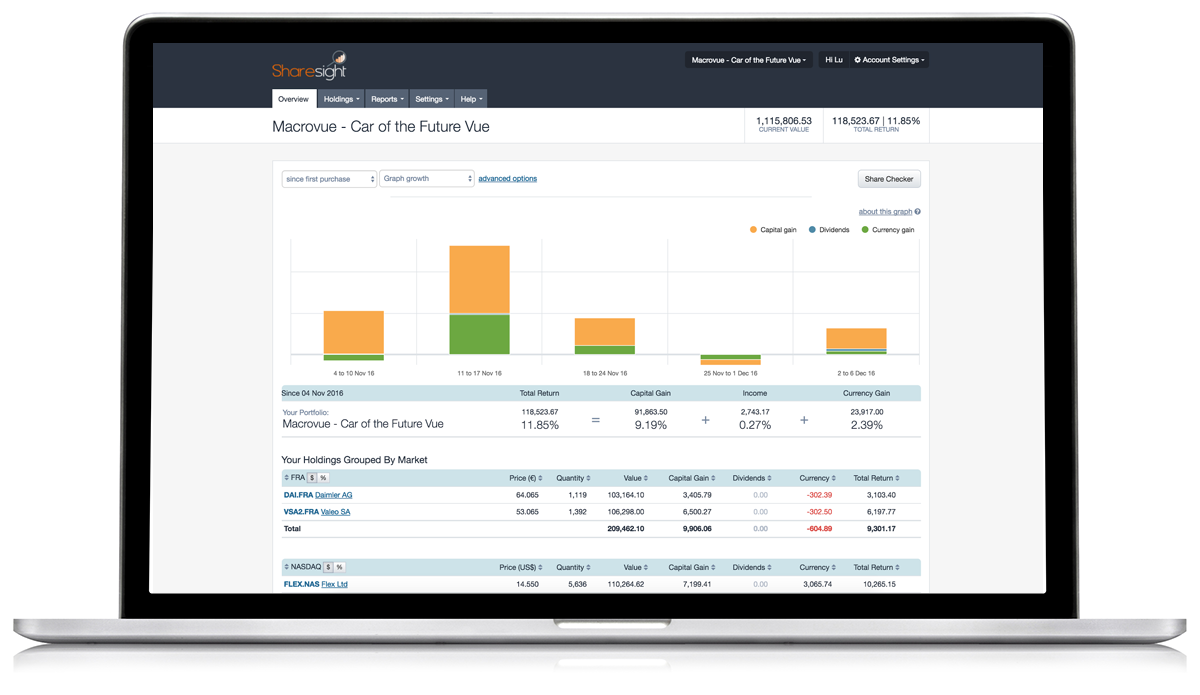This screenshot has width=1200, height=695.
Task: Open the Reports menu
Action: (x=386, y=99)
